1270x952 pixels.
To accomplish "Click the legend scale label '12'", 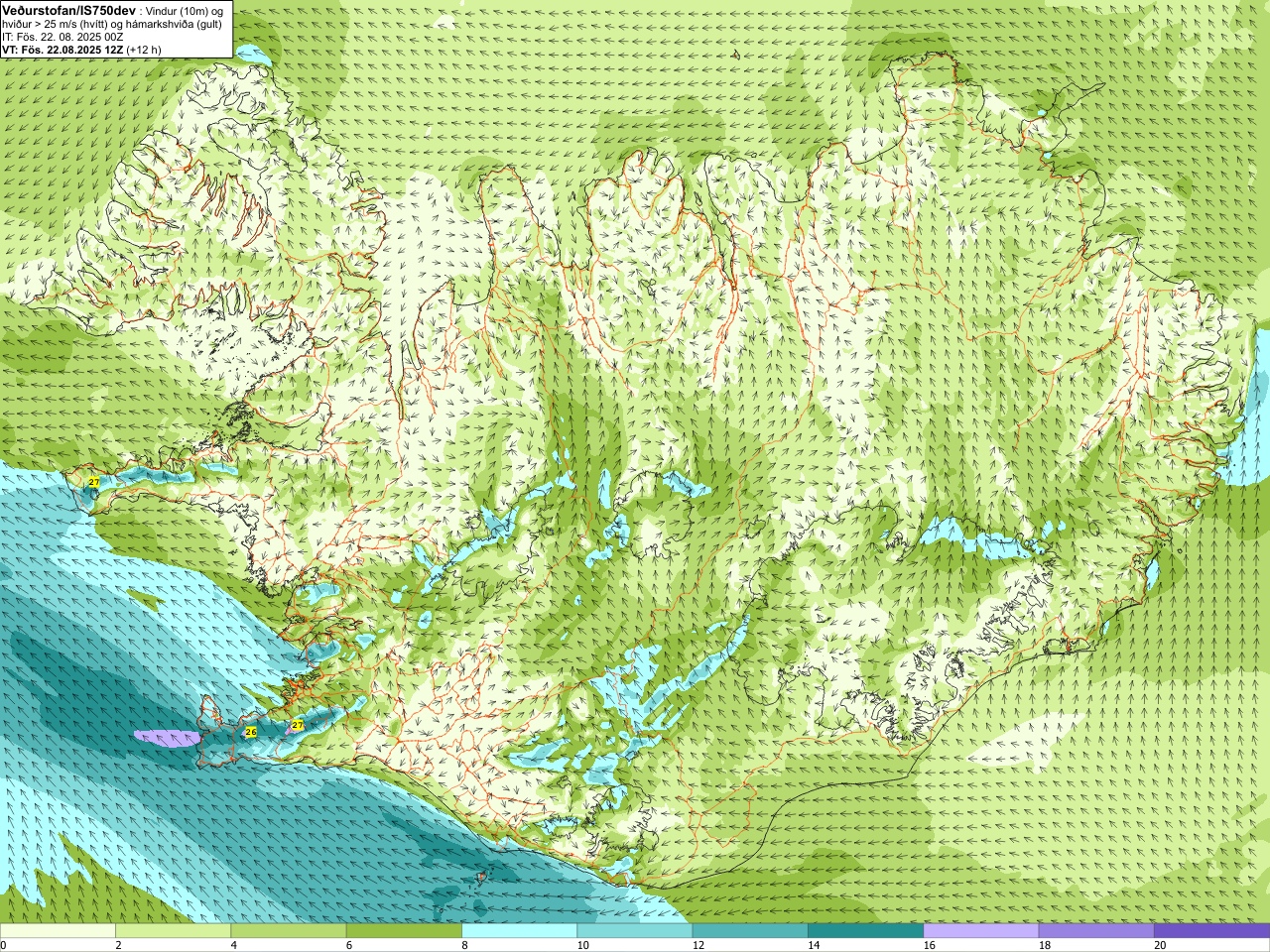I will point(698,945).
